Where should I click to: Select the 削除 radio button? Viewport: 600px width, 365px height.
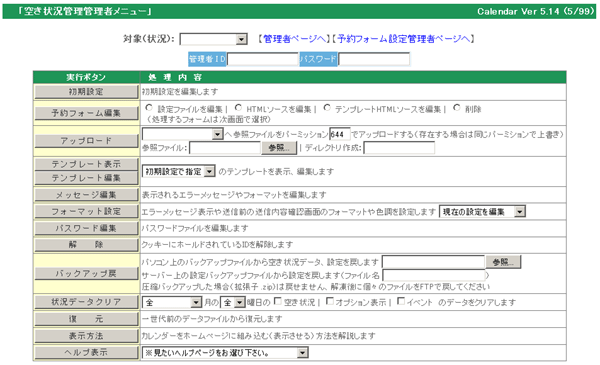coord(457,108)
